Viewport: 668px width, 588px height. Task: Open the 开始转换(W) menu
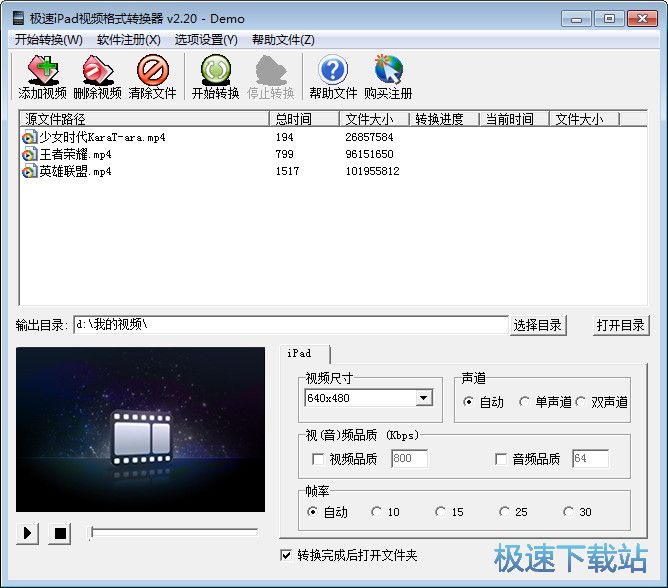tap(49, 39)
